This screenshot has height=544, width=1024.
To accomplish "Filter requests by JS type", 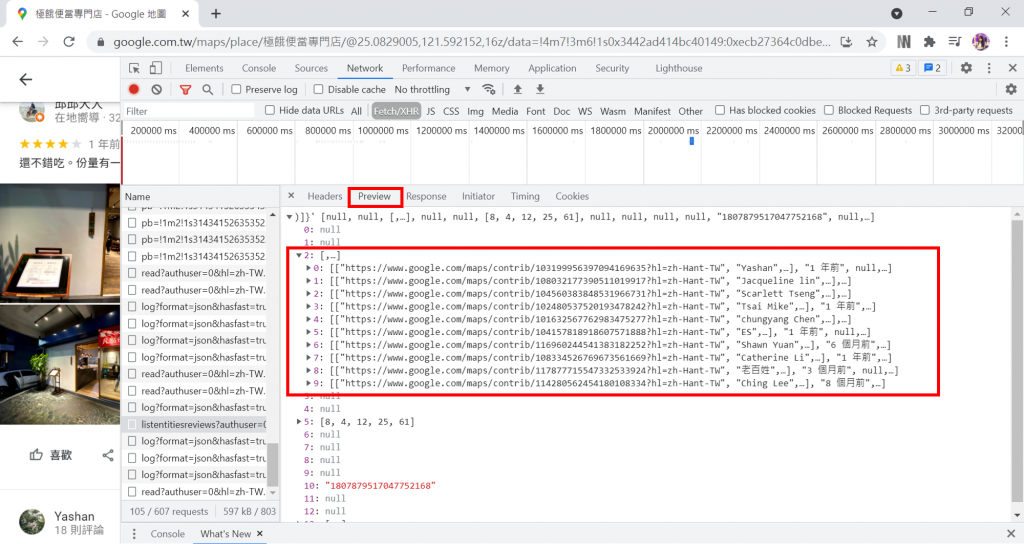I will [430, 111].
